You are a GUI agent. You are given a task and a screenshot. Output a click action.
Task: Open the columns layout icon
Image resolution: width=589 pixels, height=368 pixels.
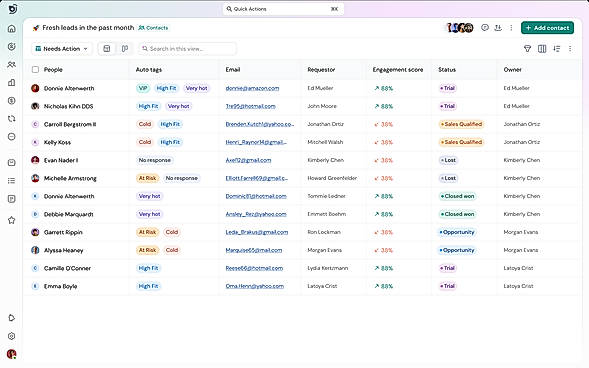(542, 48)
